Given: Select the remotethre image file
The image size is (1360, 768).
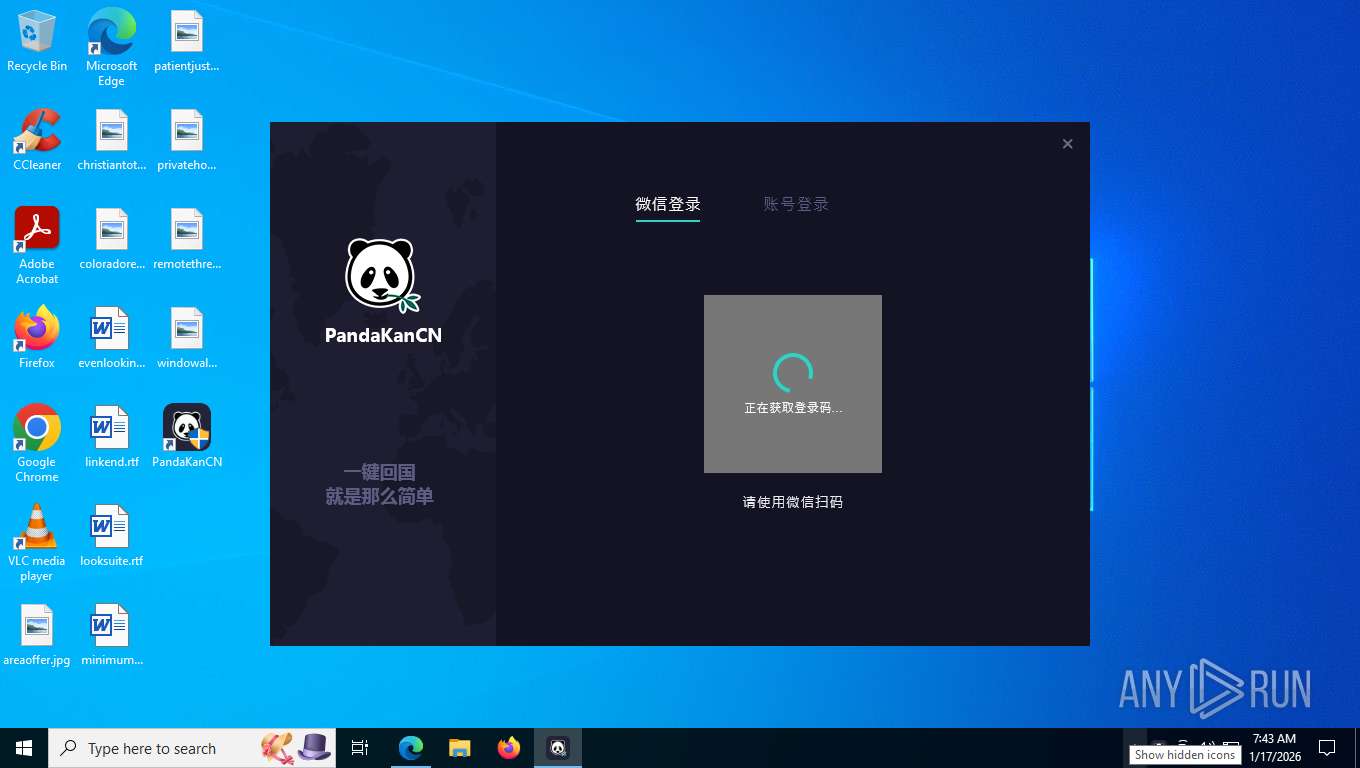Looking at the screenshot, I should click(187, 239).
